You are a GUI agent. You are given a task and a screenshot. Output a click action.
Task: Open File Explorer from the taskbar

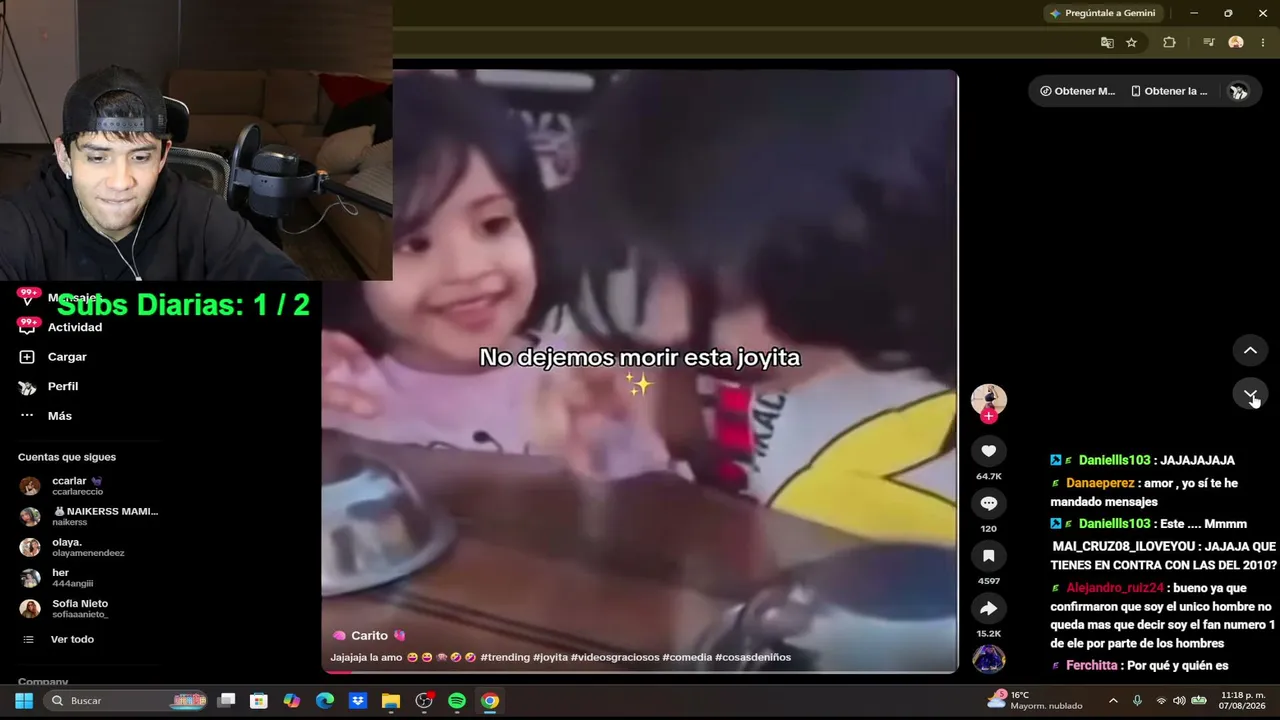coord(391,701)
